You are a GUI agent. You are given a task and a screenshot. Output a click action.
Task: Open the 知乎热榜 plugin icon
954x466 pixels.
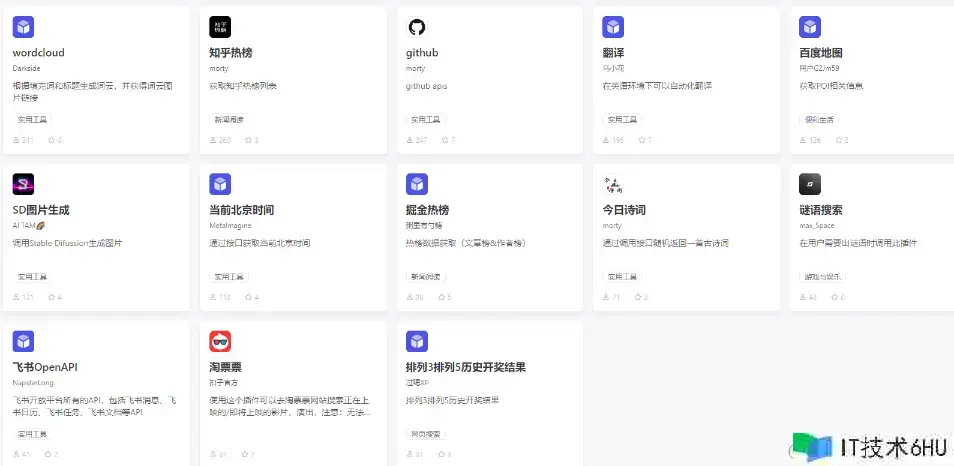[220, 27]
